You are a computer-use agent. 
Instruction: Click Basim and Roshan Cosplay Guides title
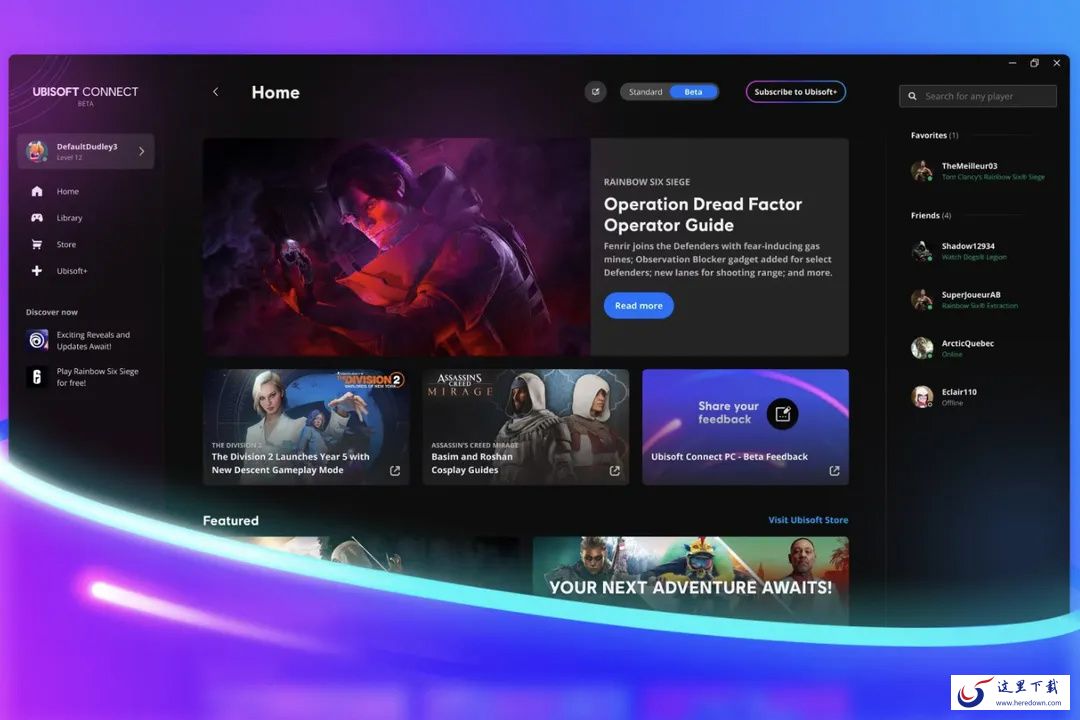tap(472, 463)
